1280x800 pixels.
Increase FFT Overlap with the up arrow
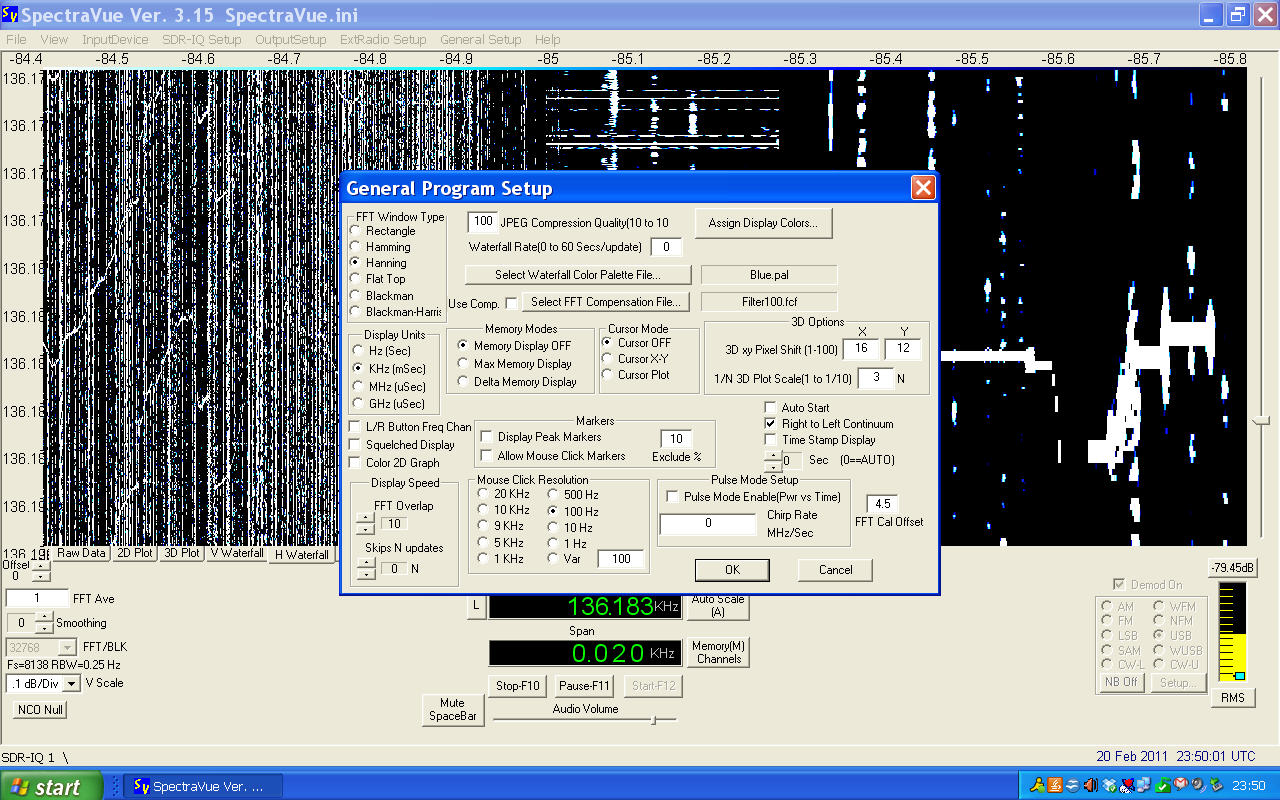(365, 518)
